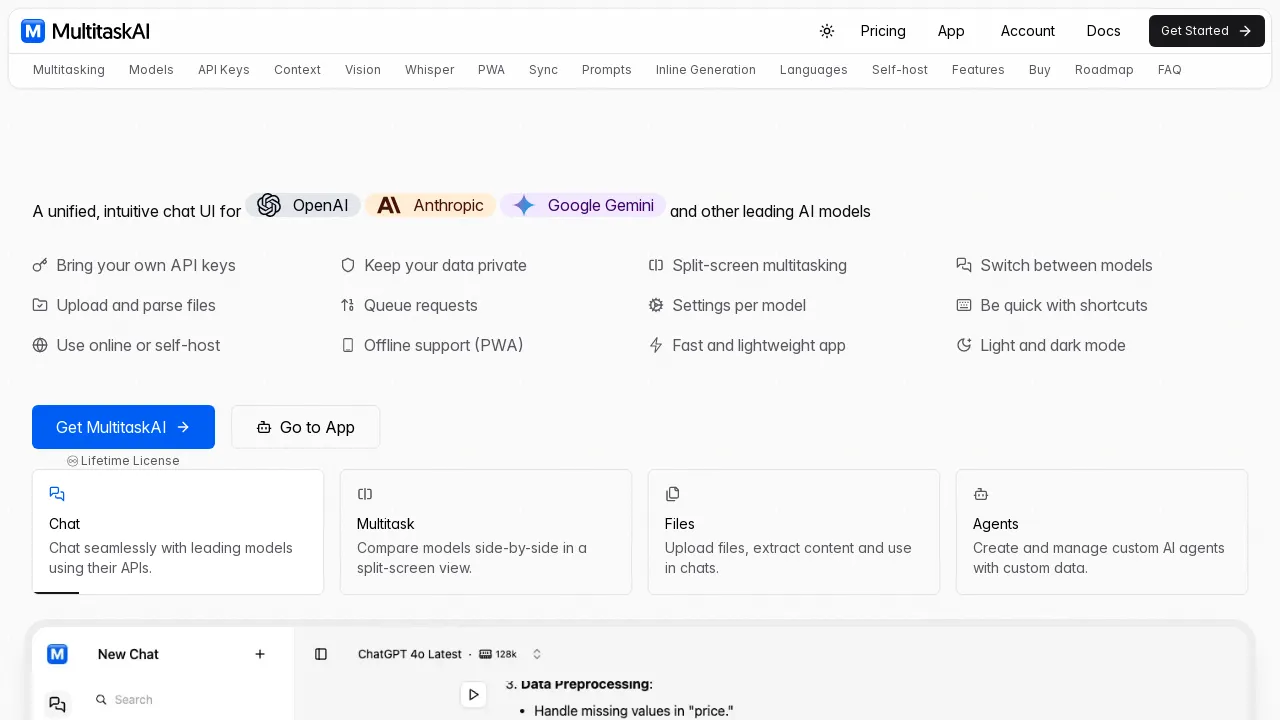The image size is (1280, 720).
Task: Switch to the Pricing menu item
Action: (883, 31)
